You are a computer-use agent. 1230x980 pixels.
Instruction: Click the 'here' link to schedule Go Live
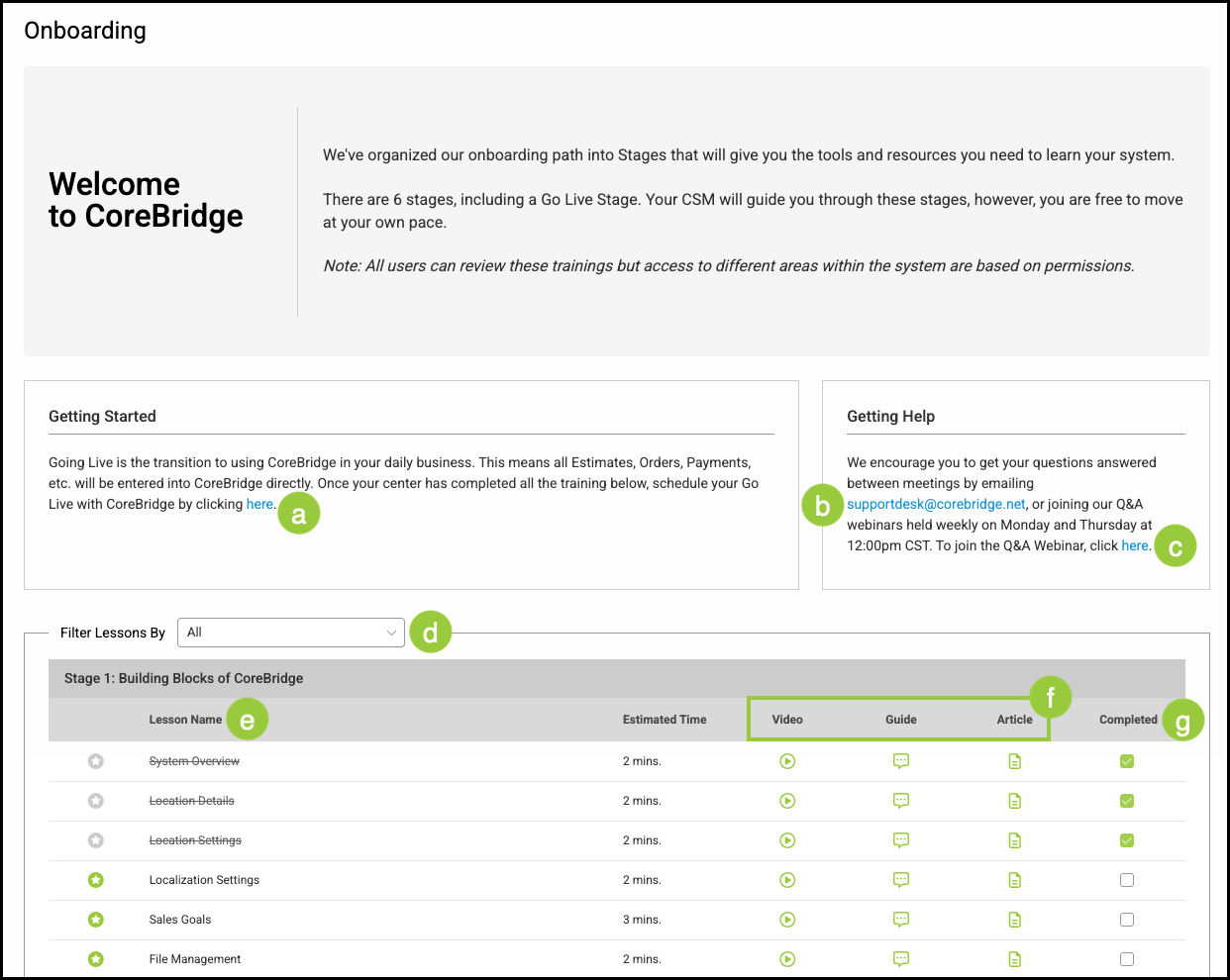tap(259, 504)
